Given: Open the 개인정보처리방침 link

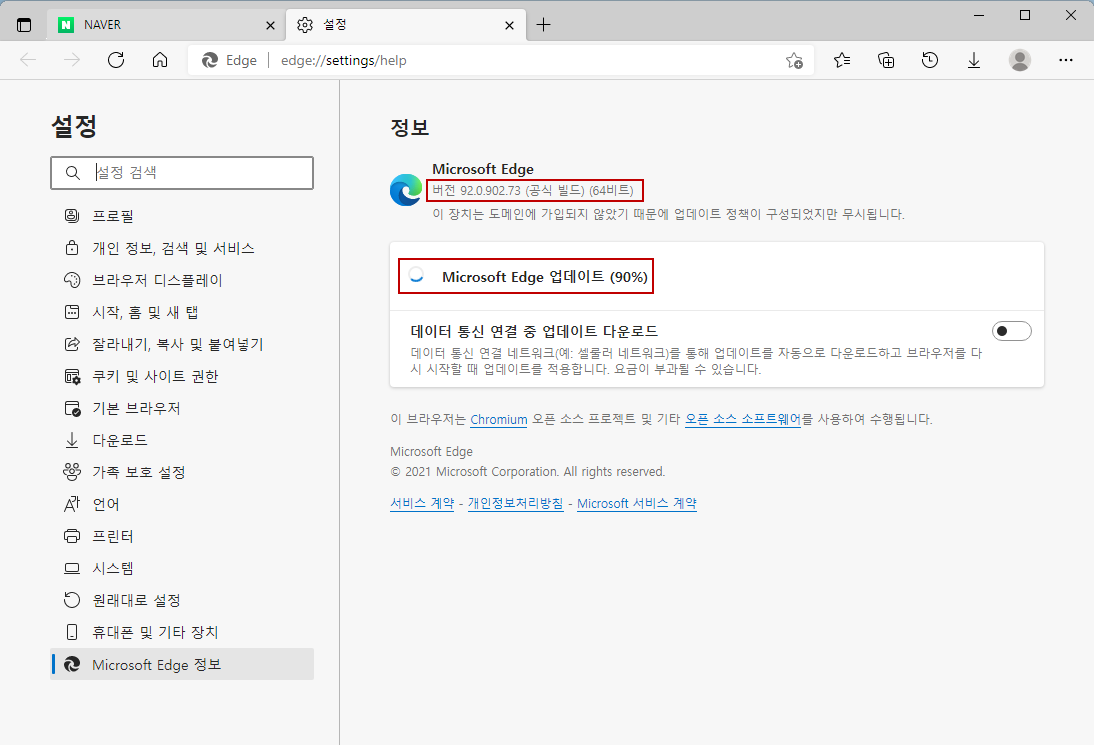Looking at the screenshot, I should pyautogui.click(x=516, y=504).
